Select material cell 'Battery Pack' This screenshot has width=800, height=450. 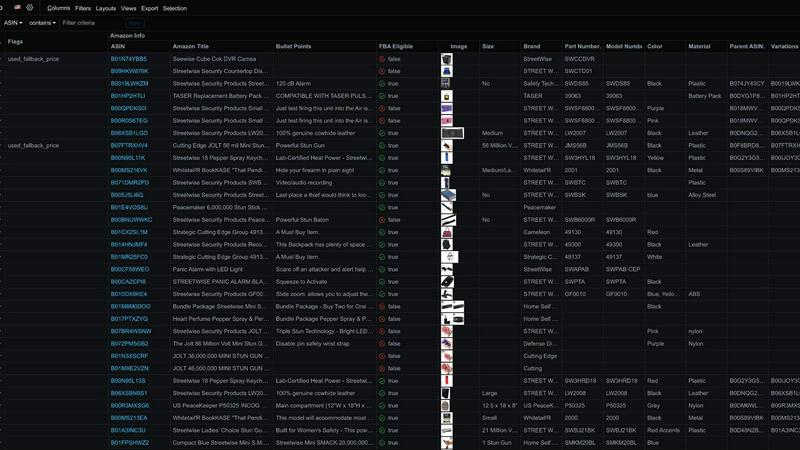coord(704,96)
